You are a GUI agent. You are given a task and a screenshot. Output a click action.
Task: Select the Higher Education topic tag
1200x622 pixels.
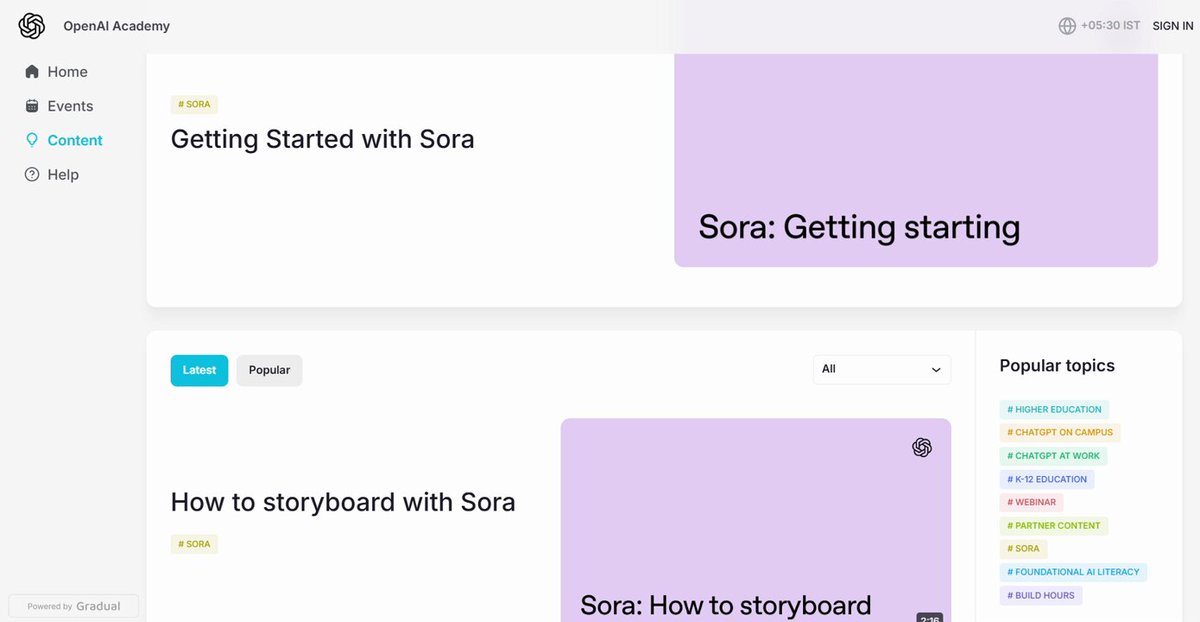[x=1054, y=409]
